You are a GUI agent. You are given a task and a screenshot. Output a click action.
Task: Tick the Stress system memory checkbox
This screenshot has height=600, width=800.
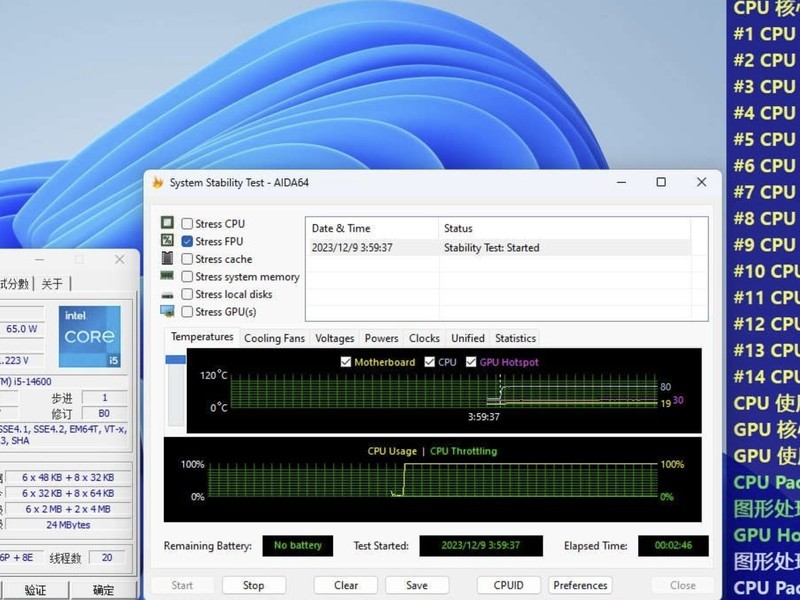click(x=187, y=277)
